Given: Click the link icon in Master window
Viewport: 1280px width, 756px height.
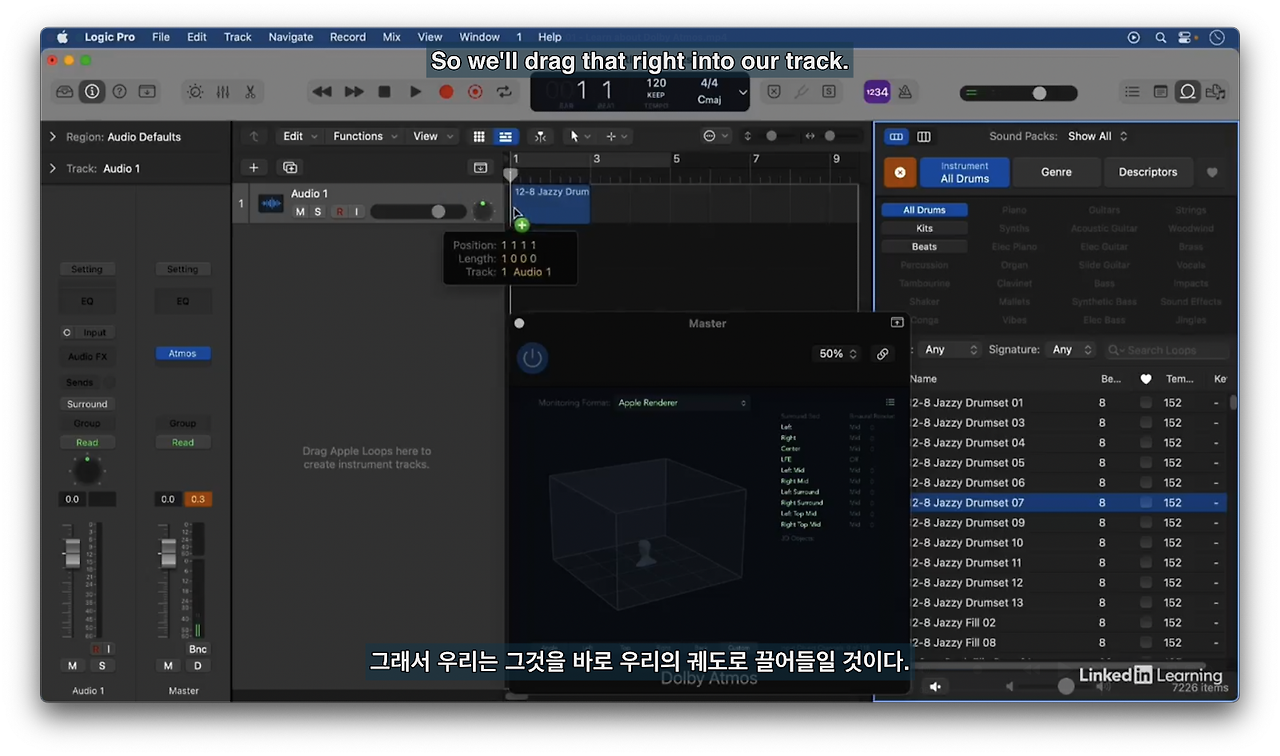Looking at the screenshot, I should pos(882,354).
